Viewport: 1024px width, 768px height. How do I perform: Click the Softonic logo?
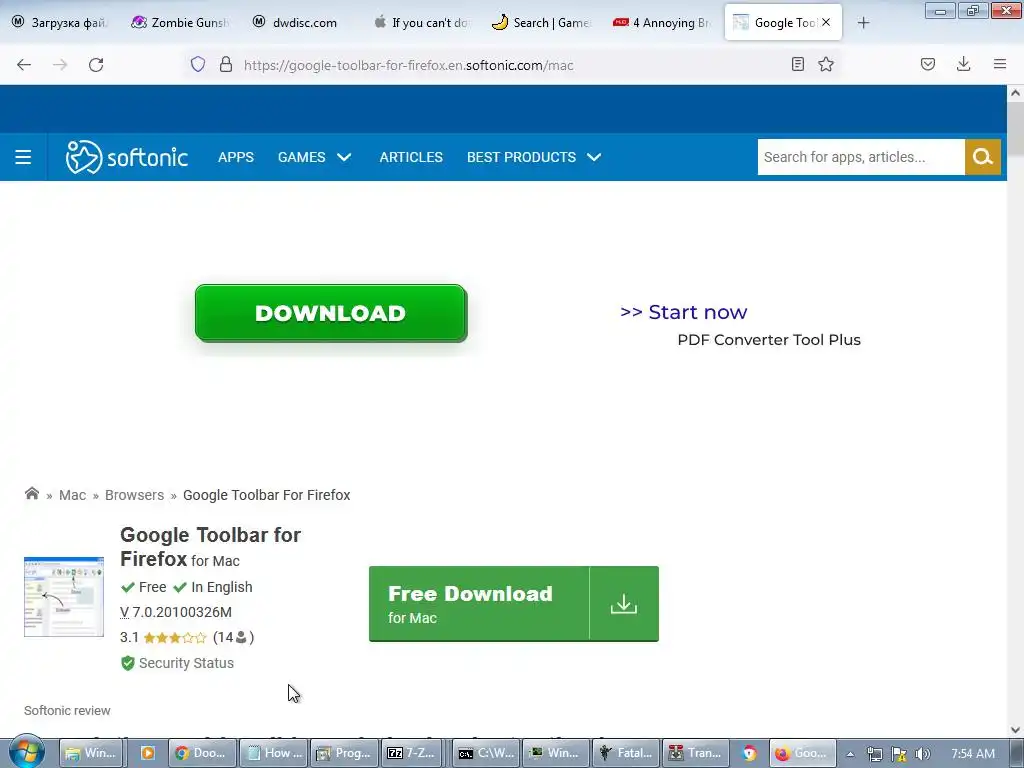(x=127, y=157)
